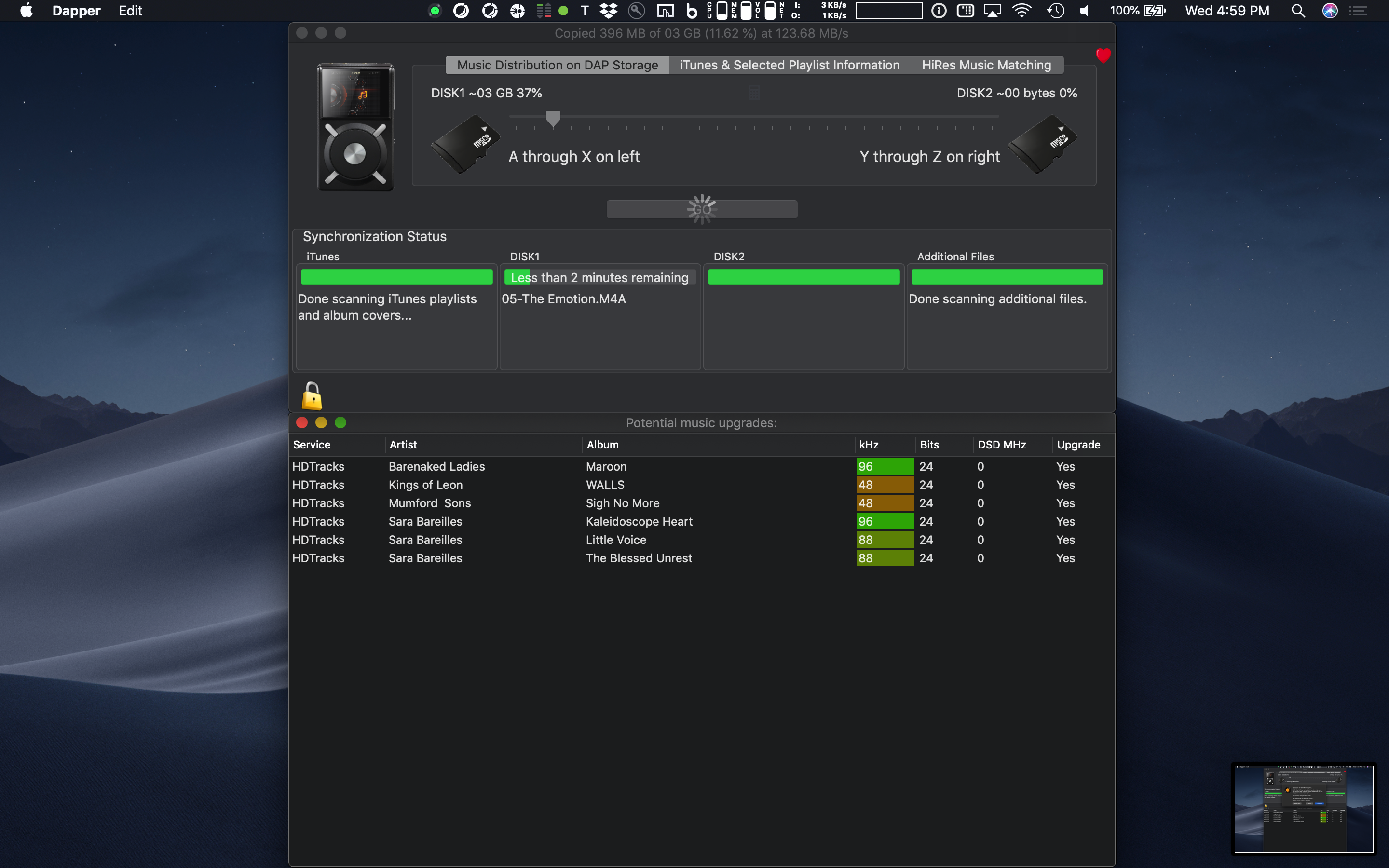This screenshot has height=868, width=1389.
Task: Sort by the Service column header
Action: [338, 444]
